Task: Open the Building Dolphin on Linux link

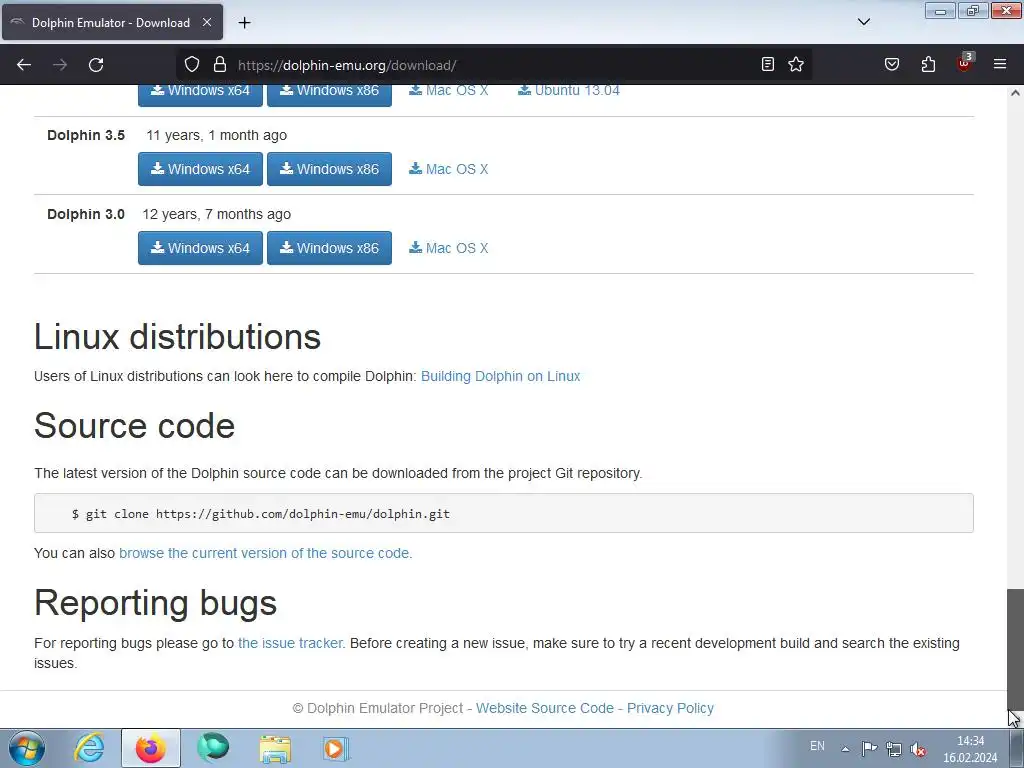Action: click(x=500, y=376)
